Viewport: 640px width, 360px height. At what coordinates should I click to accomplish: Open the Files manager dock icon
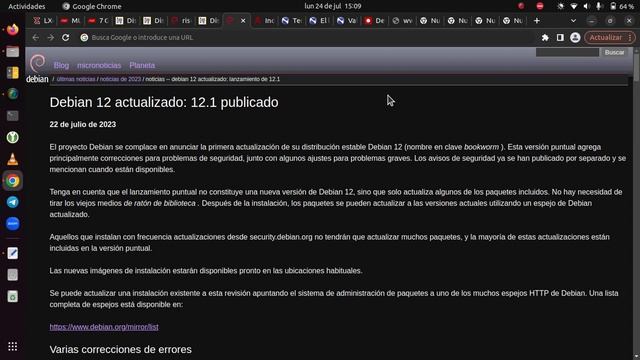[x=13, y=51]
